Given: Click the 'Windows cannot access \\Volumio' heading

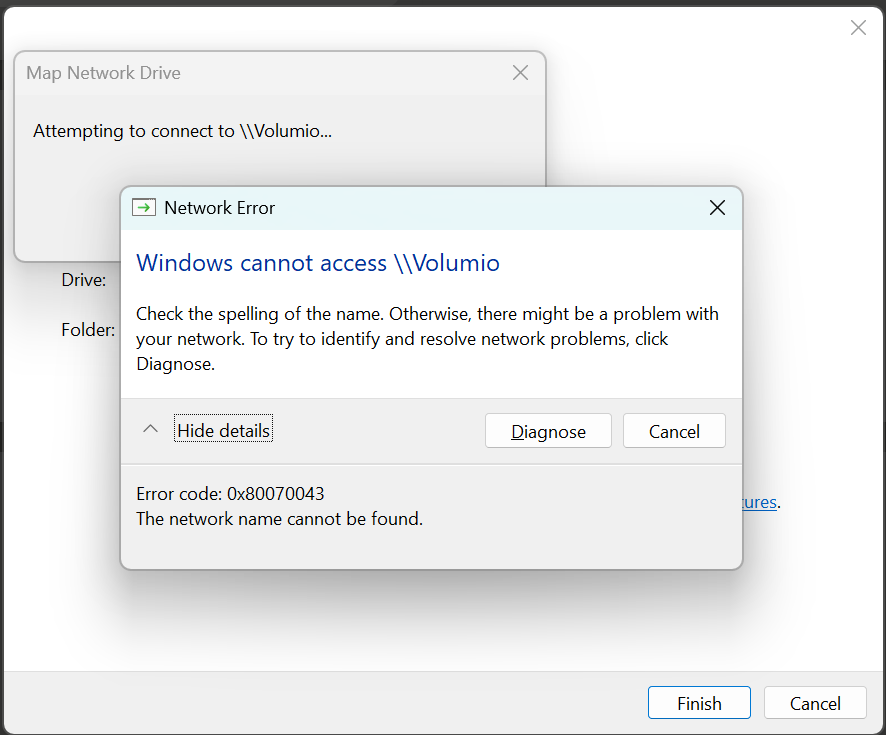Looking at the screenshot, I should pos(318,263).
